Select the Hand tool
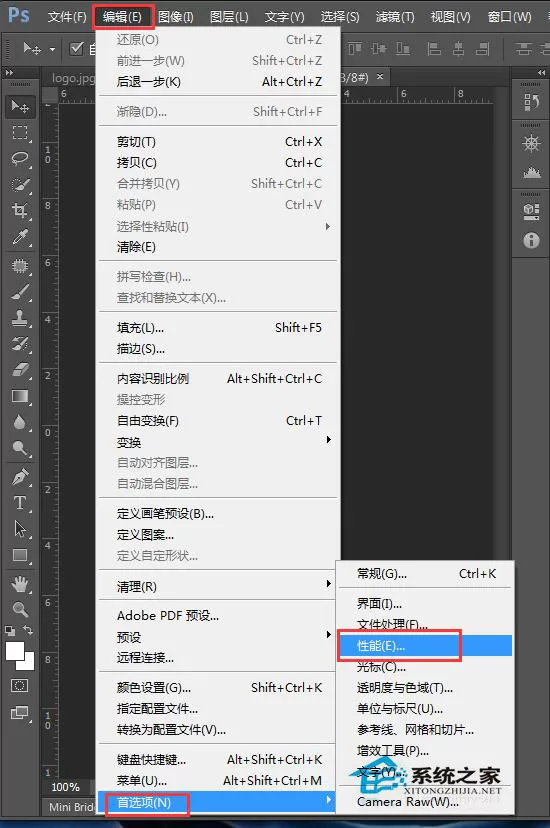The image size is (550, 828). [x=20, y=584]
